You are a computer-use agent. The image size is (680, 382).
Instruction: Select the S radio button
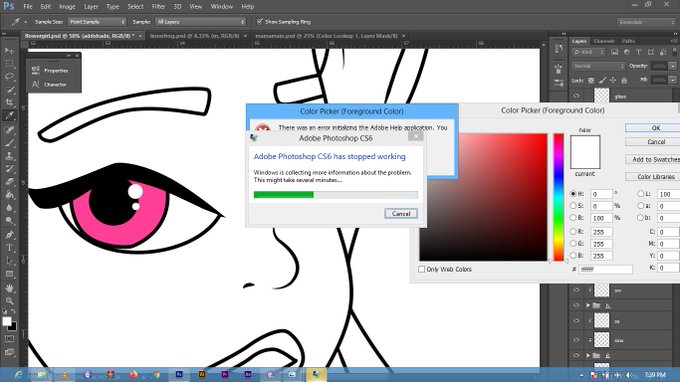[573, 206]
